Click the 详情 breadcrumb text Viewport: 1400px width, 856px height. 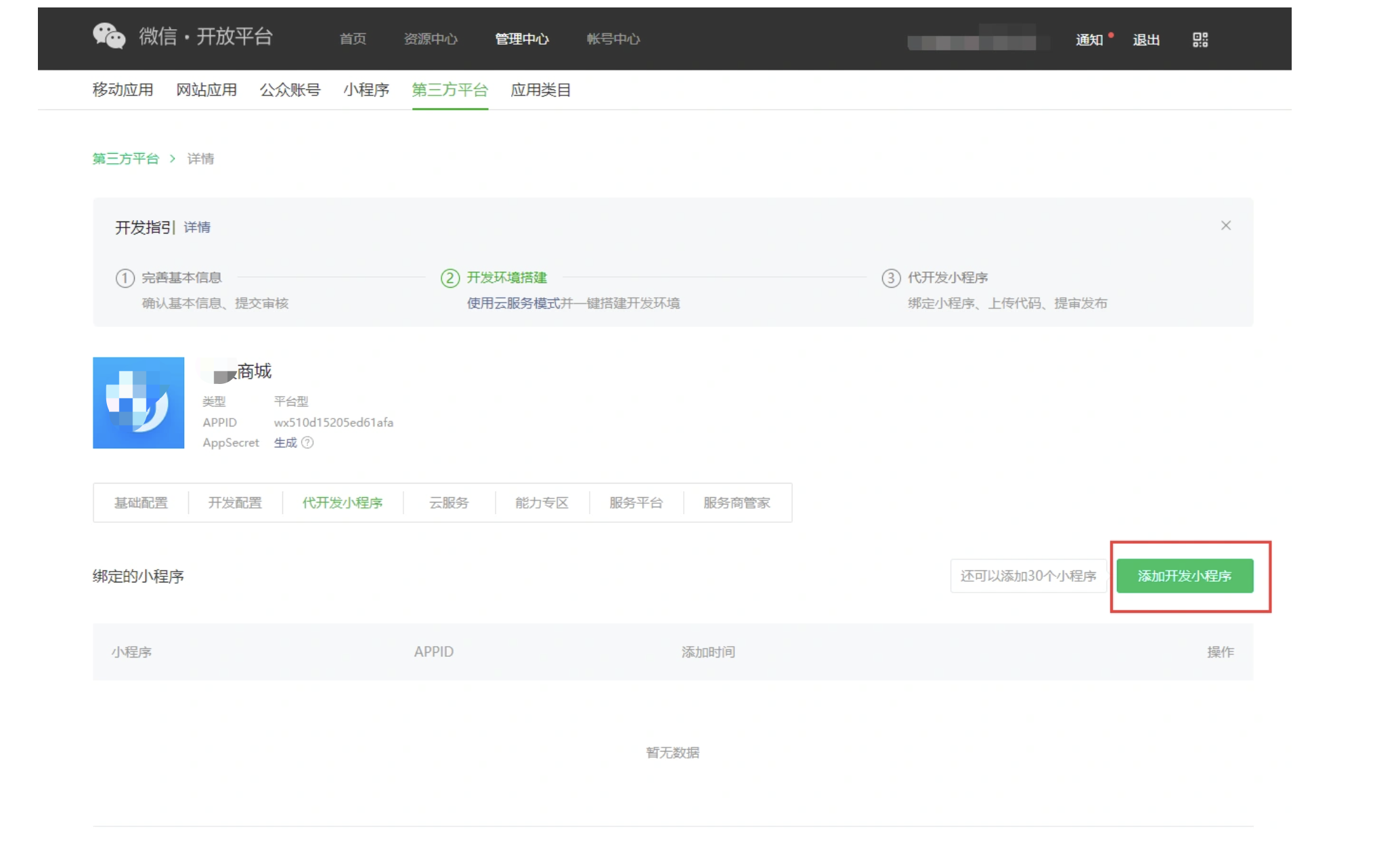[200, 158]
